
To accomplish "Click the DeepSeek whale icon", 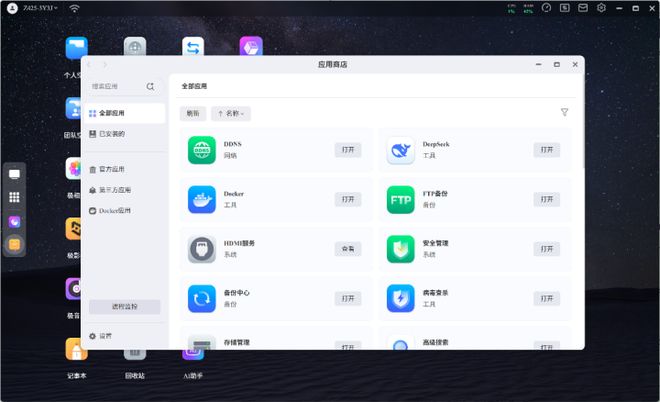I will 401,150.
